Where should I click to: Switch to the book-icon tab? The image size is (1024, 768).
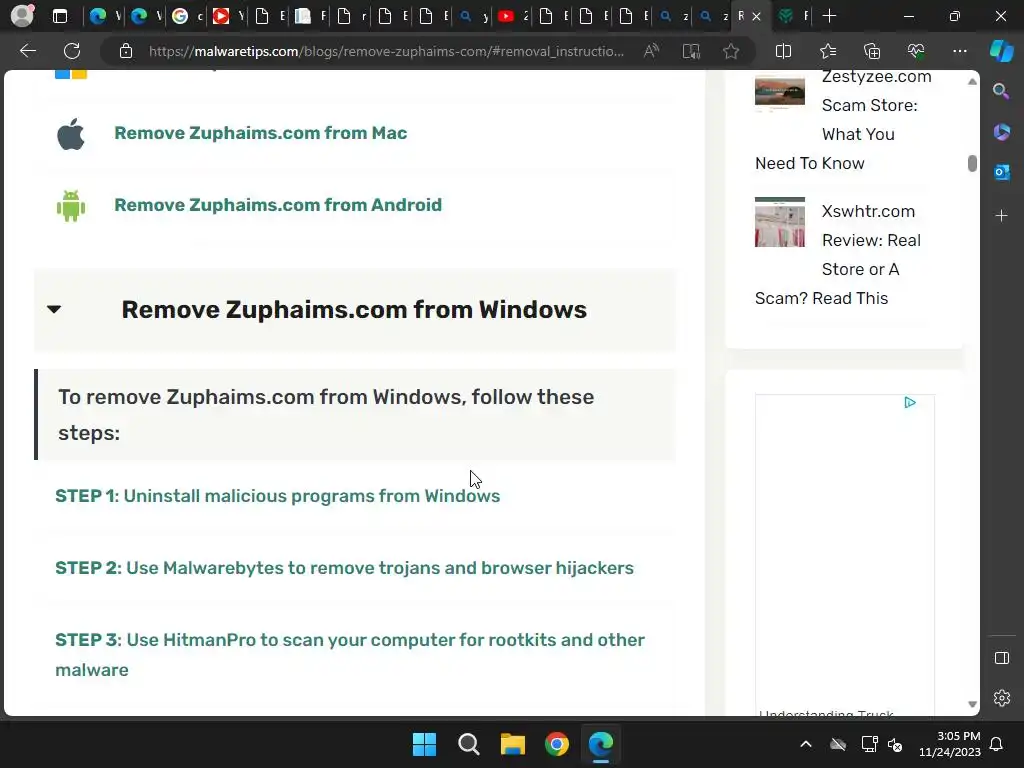(x=310, y=16)
